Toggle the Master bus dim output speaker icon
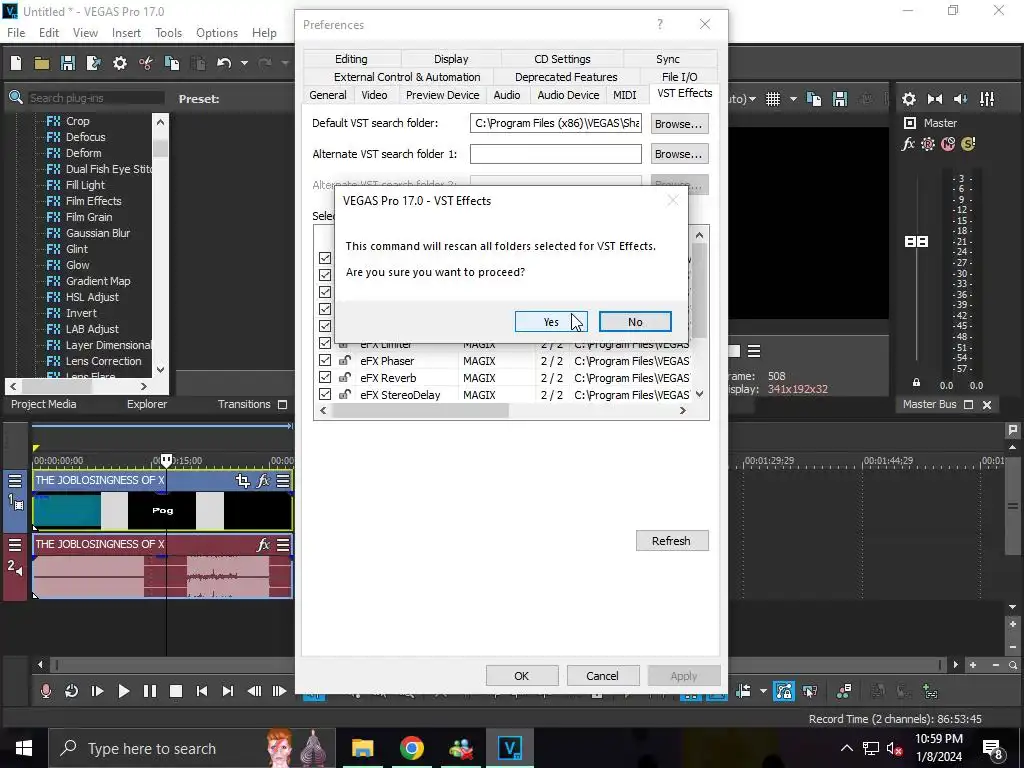Image resolution: width=1024 pixels, height=768 pixels. 961,99
